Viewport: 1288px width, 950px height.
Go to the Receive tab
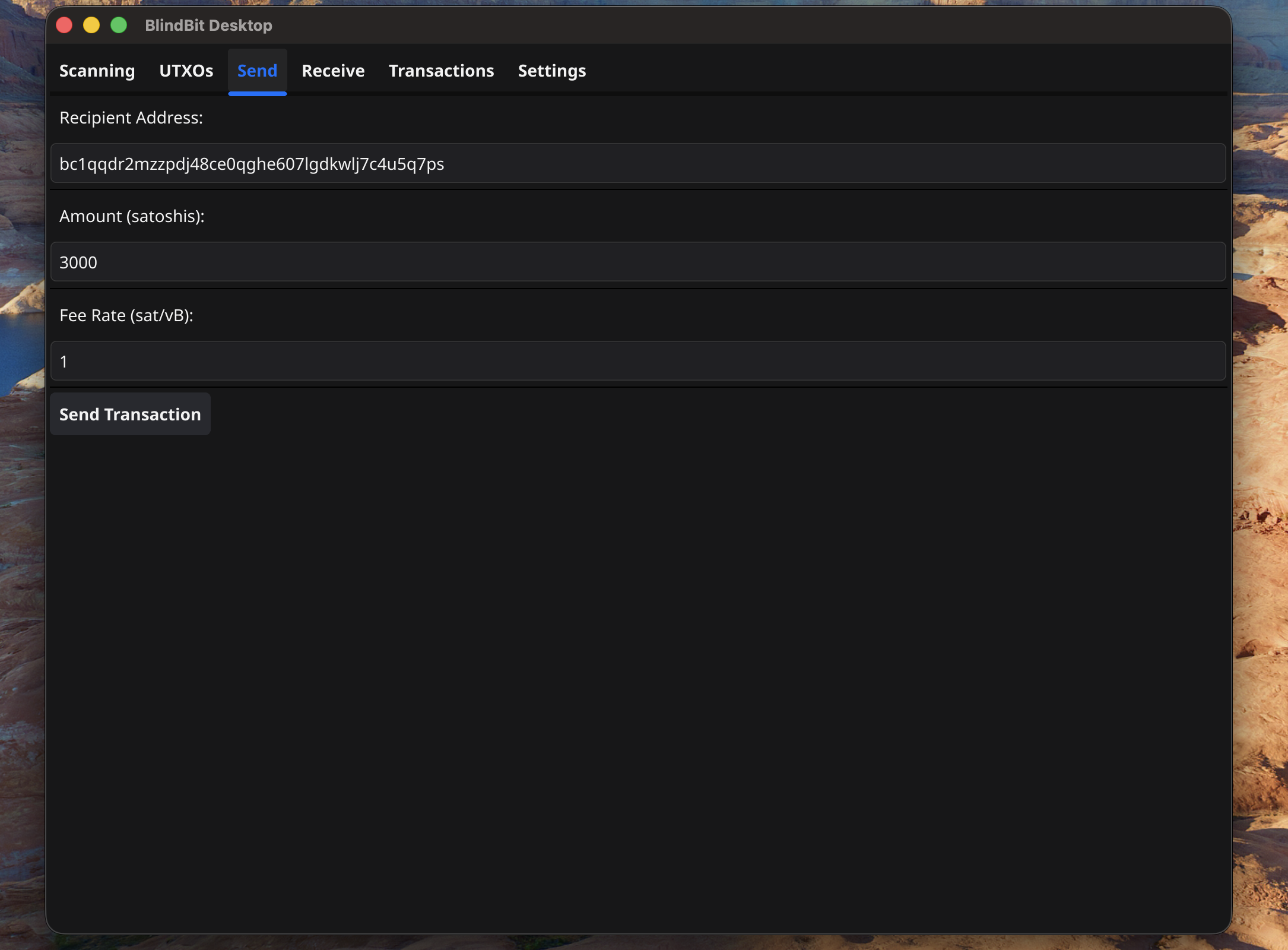333,71
